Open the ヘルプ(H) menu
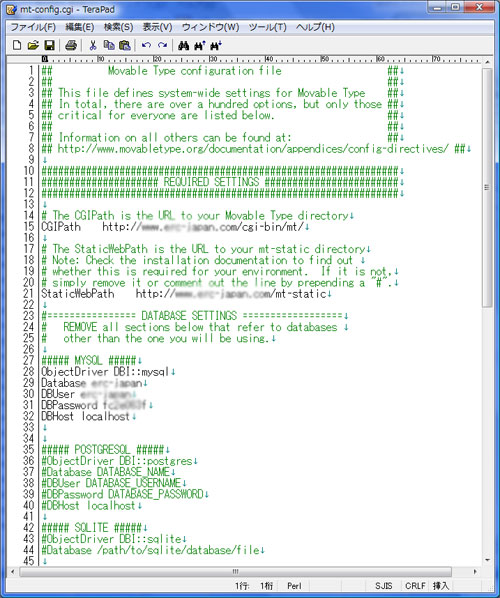The height and width of the screenshot is (598, 500). tap(315, 27)
